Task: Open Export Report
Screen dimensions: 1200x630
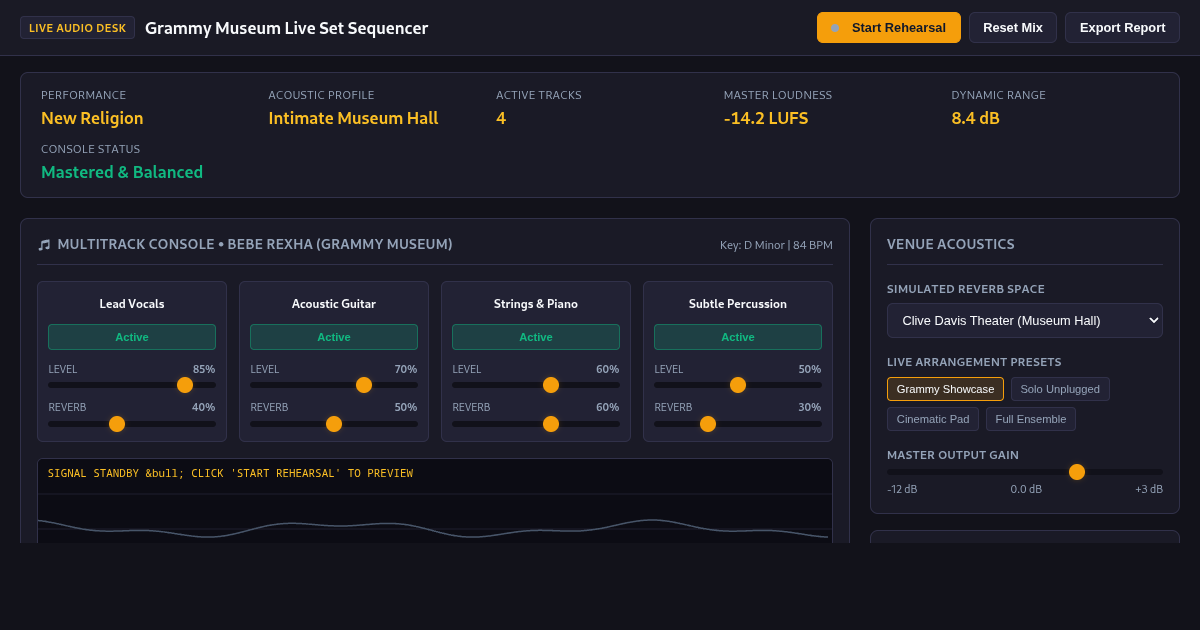Action: tap(1122, 28)
